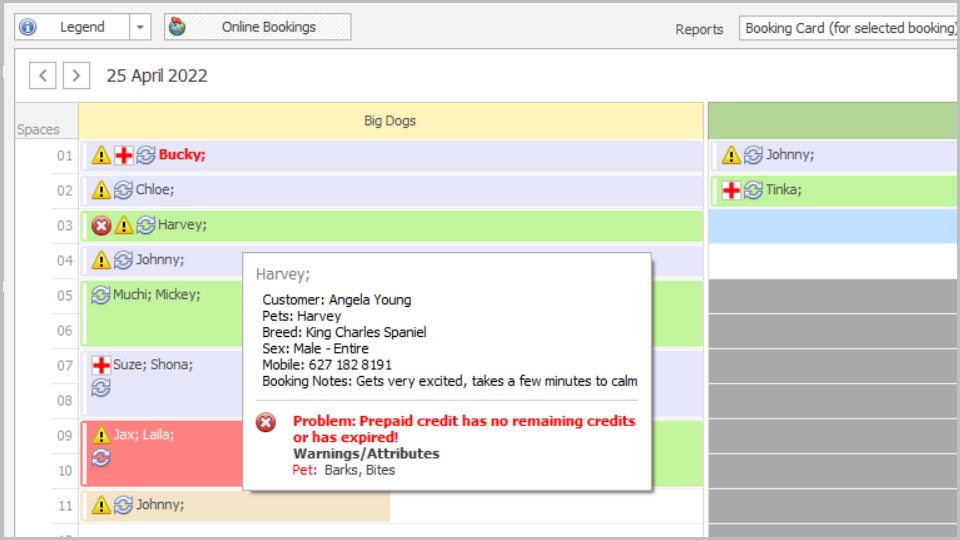Go to the next day
This screenshot has height=540, width=960.
tap(77, 76)
